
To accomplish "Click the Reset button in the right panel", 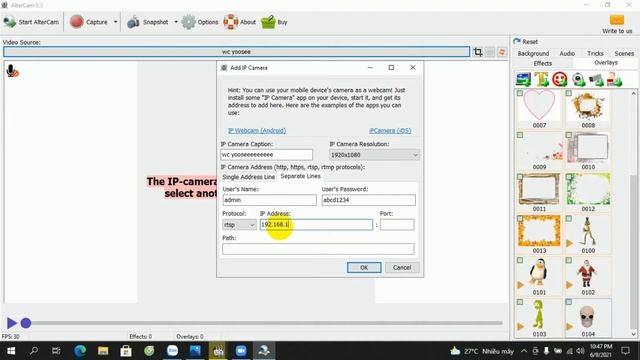I will coord(526,42).
